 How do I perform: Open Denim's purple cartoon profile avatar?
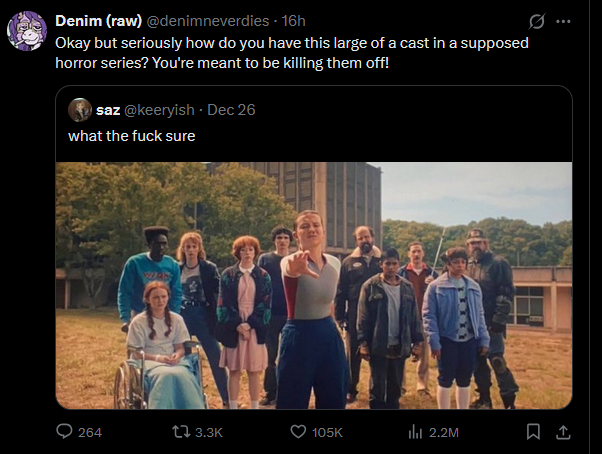pos(27,31)
